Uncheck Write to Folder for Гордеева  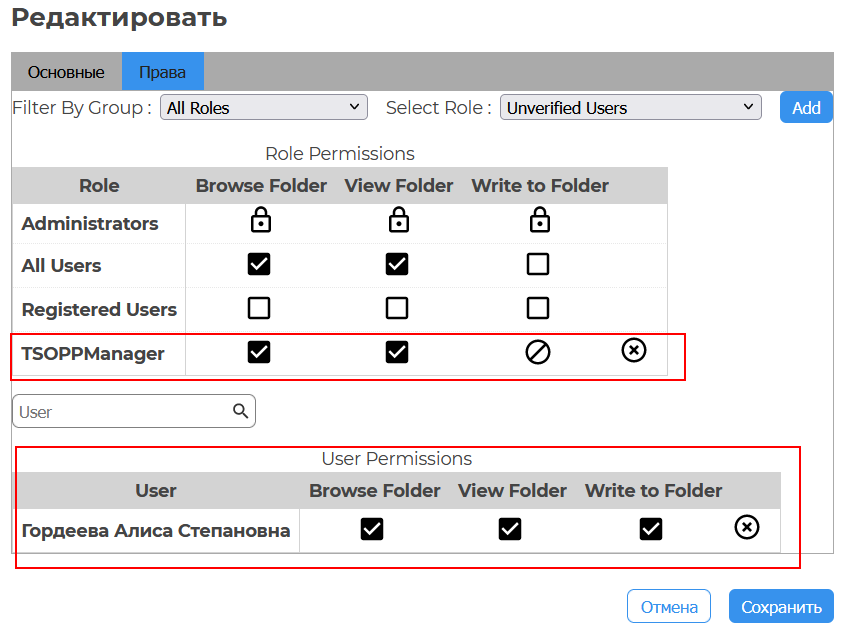coord(651,529)
